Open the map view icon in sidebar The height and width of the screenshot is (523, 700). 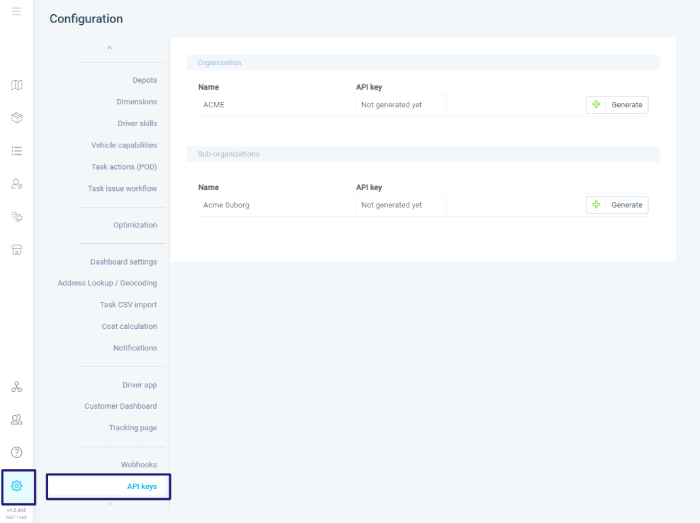(x=17, y=85)
